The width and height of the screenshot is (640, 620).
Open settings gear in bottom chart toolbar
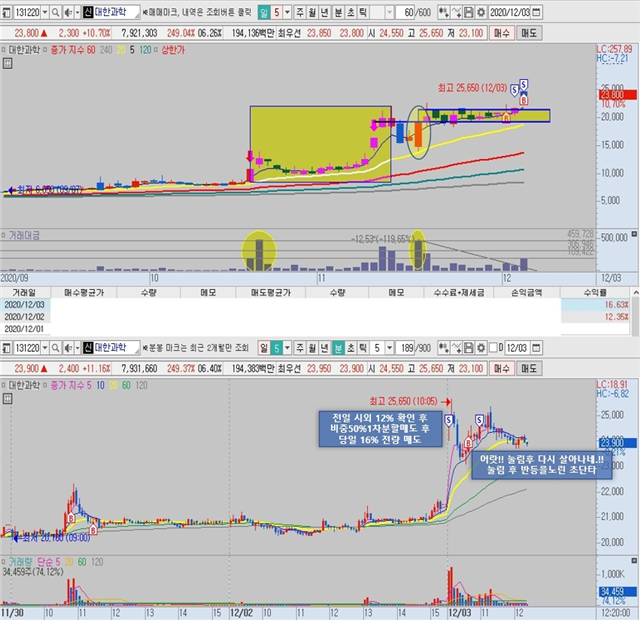(481, 348)
